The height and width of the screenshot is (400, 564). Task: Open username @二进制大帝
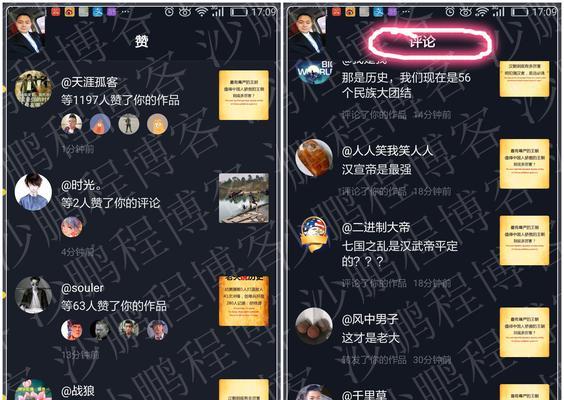[376, 227]
